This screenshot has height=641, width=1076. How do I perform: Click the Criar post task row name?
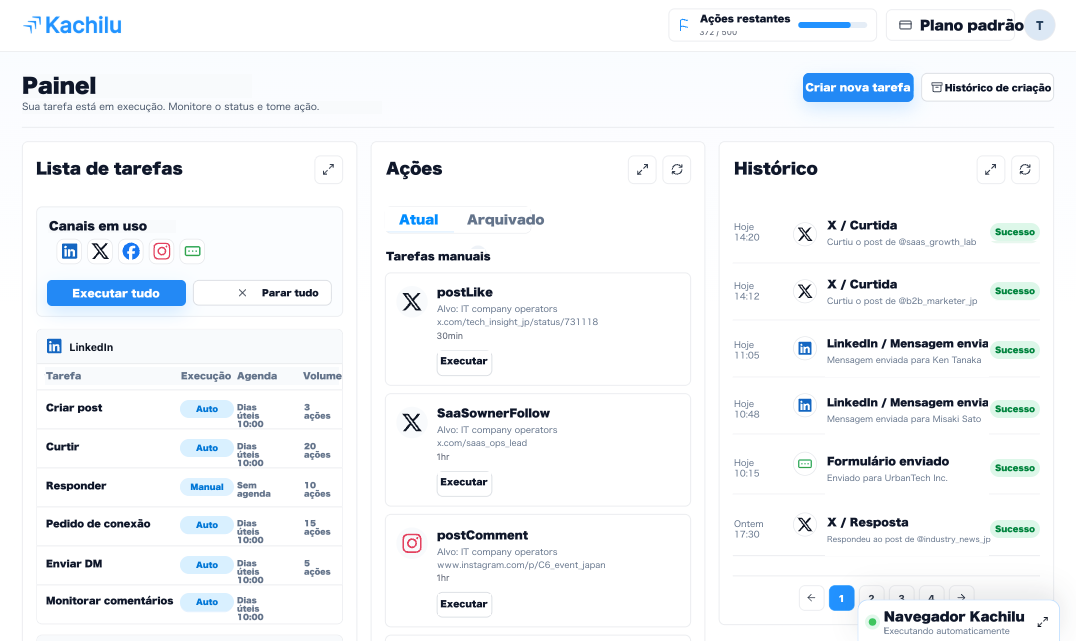[74, 408]
